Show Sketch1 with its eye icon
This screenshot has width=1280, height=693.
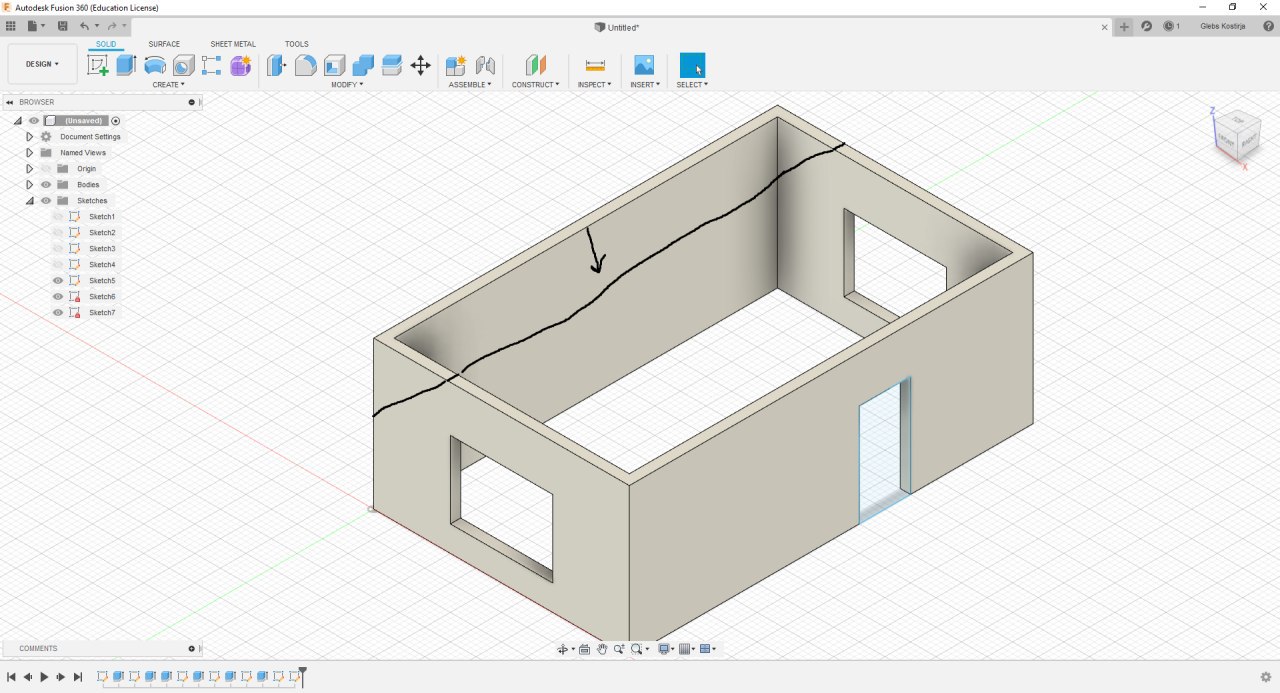click(58, 216)
